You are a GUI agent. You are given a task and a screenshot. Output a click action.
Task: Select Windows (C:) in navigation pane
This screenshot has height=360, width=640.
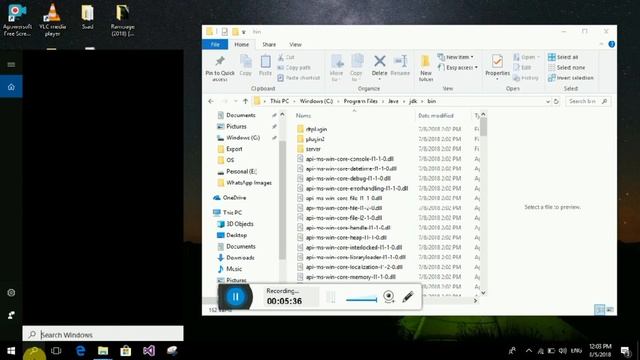(x=243, y=138)
